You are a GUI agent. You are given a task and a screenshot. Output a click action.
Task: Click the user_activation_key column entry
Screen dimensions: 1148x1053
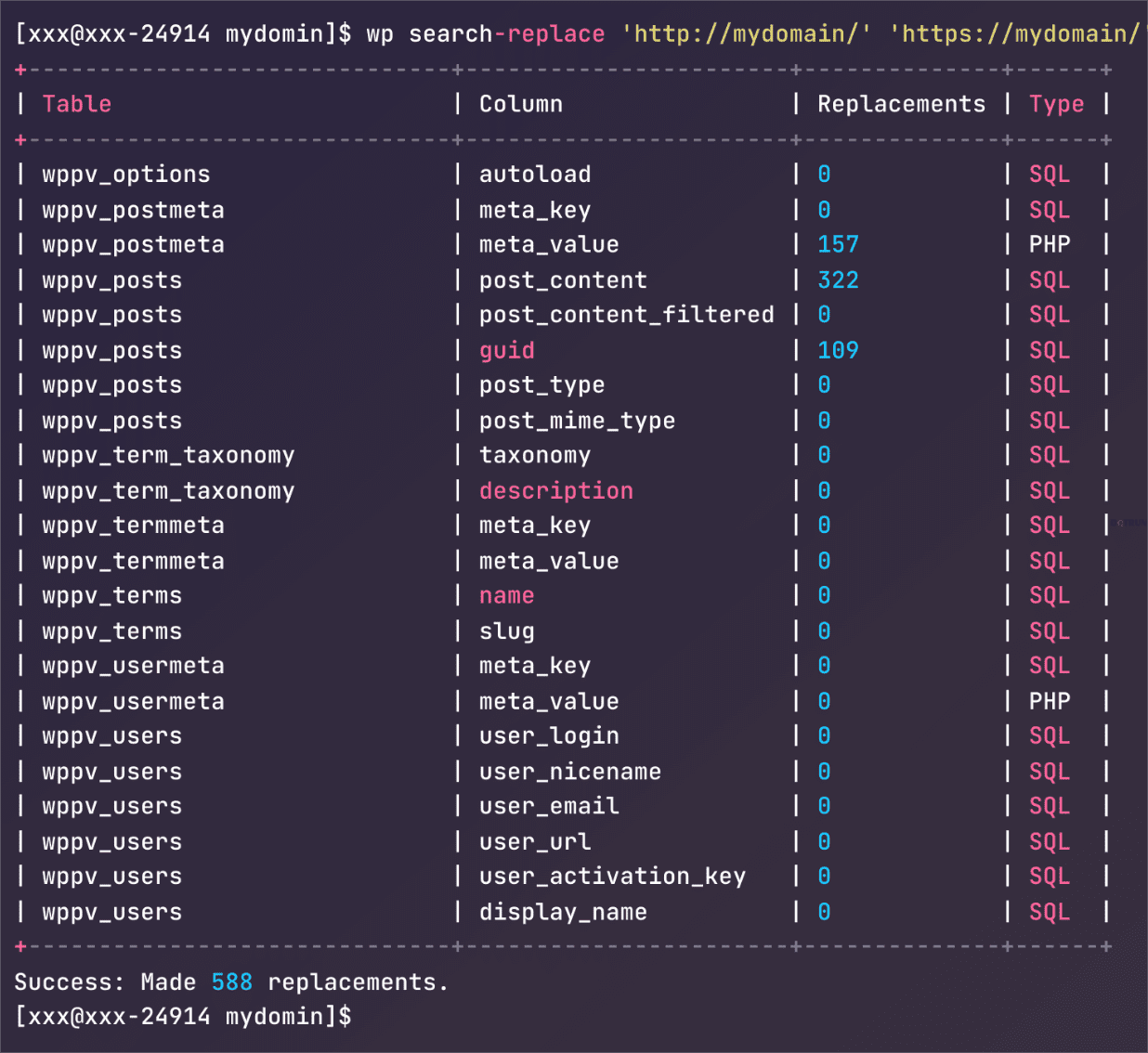(x=612, y=877)
